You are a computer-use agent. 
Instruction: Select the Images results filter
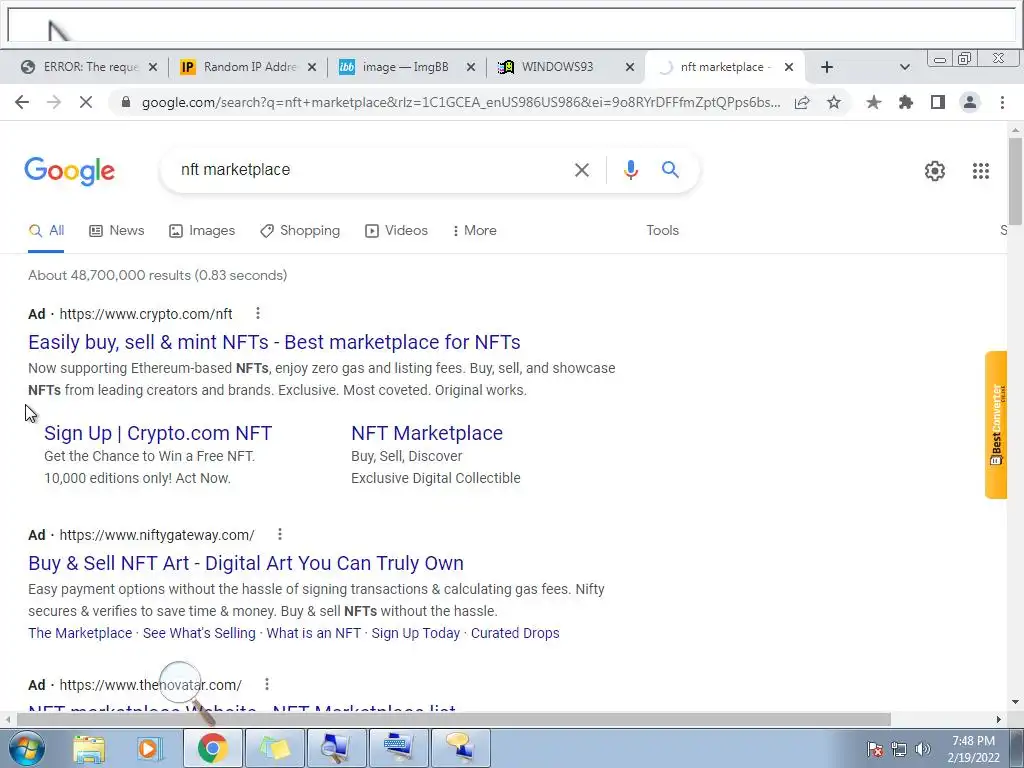point(202,231)
